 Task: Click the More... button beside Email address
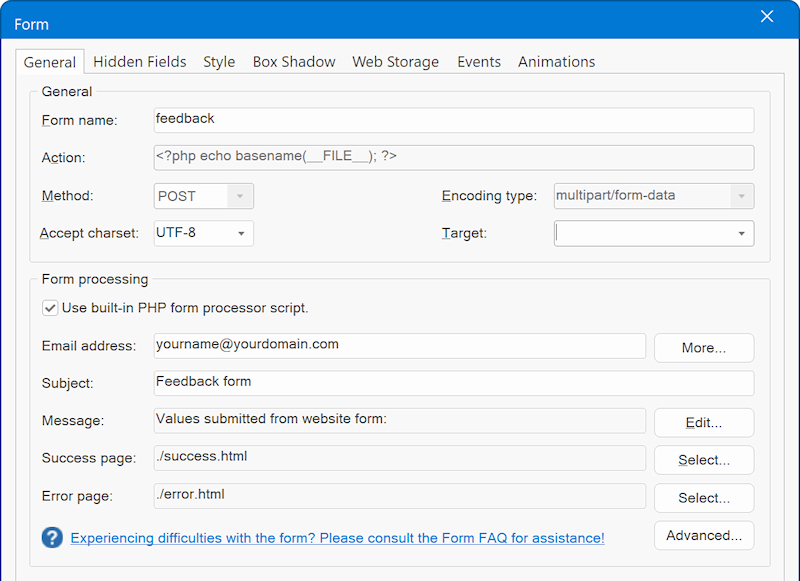click(704, 348)
